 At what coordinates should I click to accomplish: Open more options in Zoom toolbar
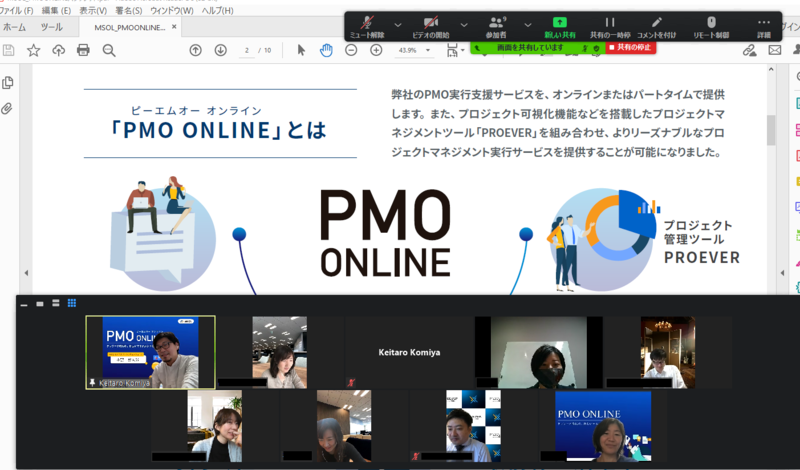(764, 27)
